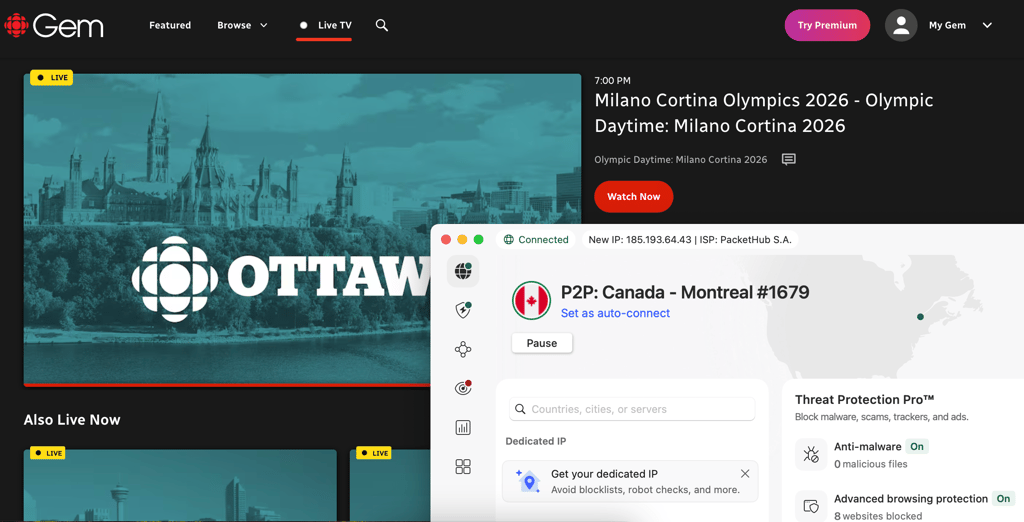Open the Featured page
The width and height of the screenshot is (1024, 522).
click(x=170, y=25)
